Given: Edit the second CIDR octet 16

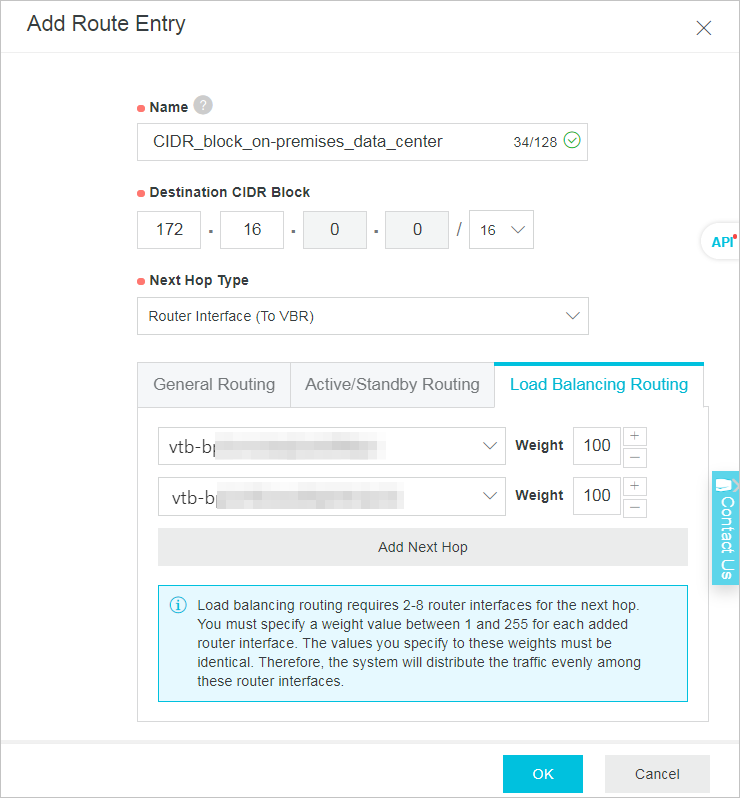Looking at the screenshot, I should click(x=252, y=230).
